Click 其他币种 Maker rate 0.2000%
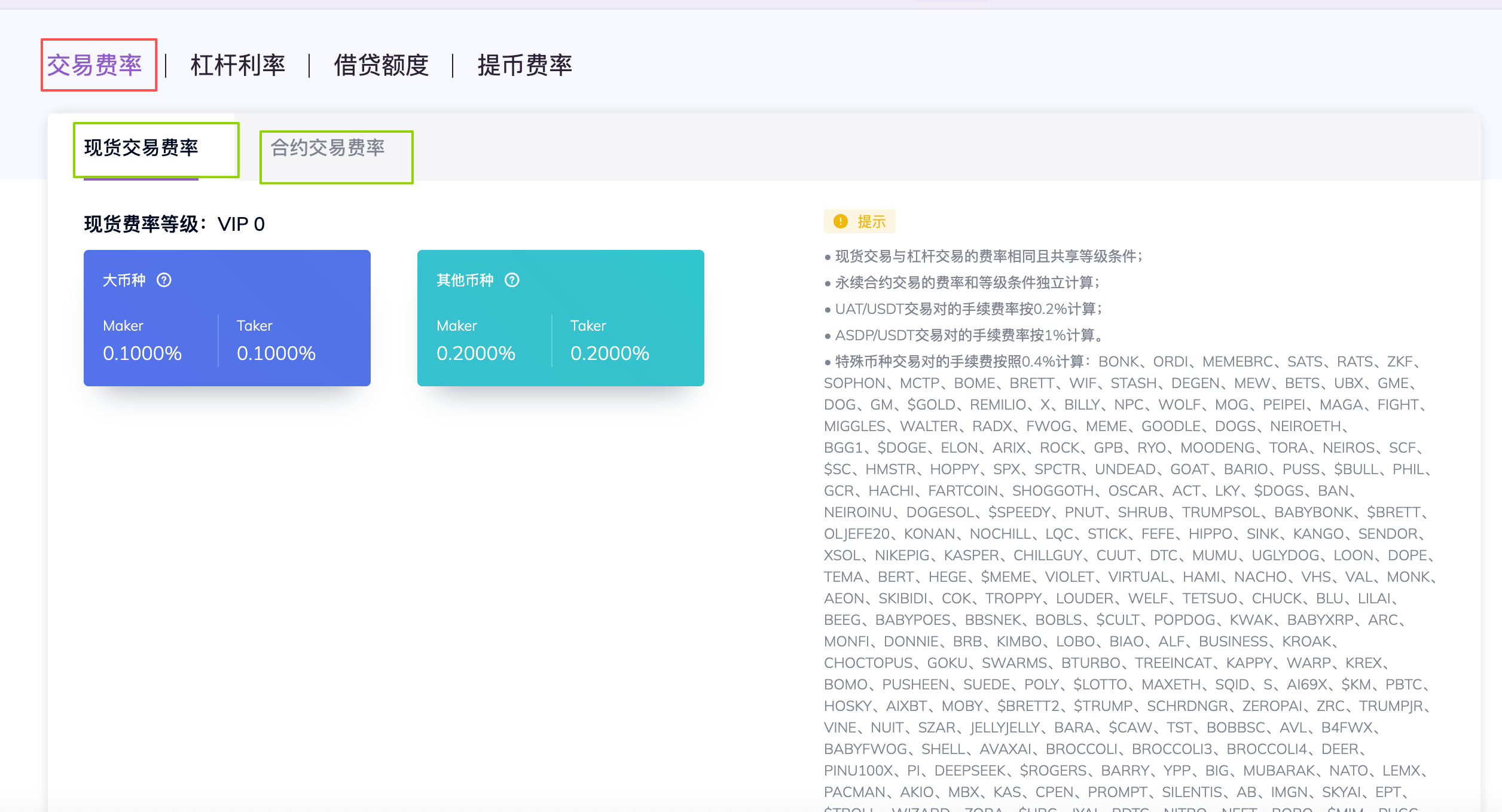 (x=476, y=353)
